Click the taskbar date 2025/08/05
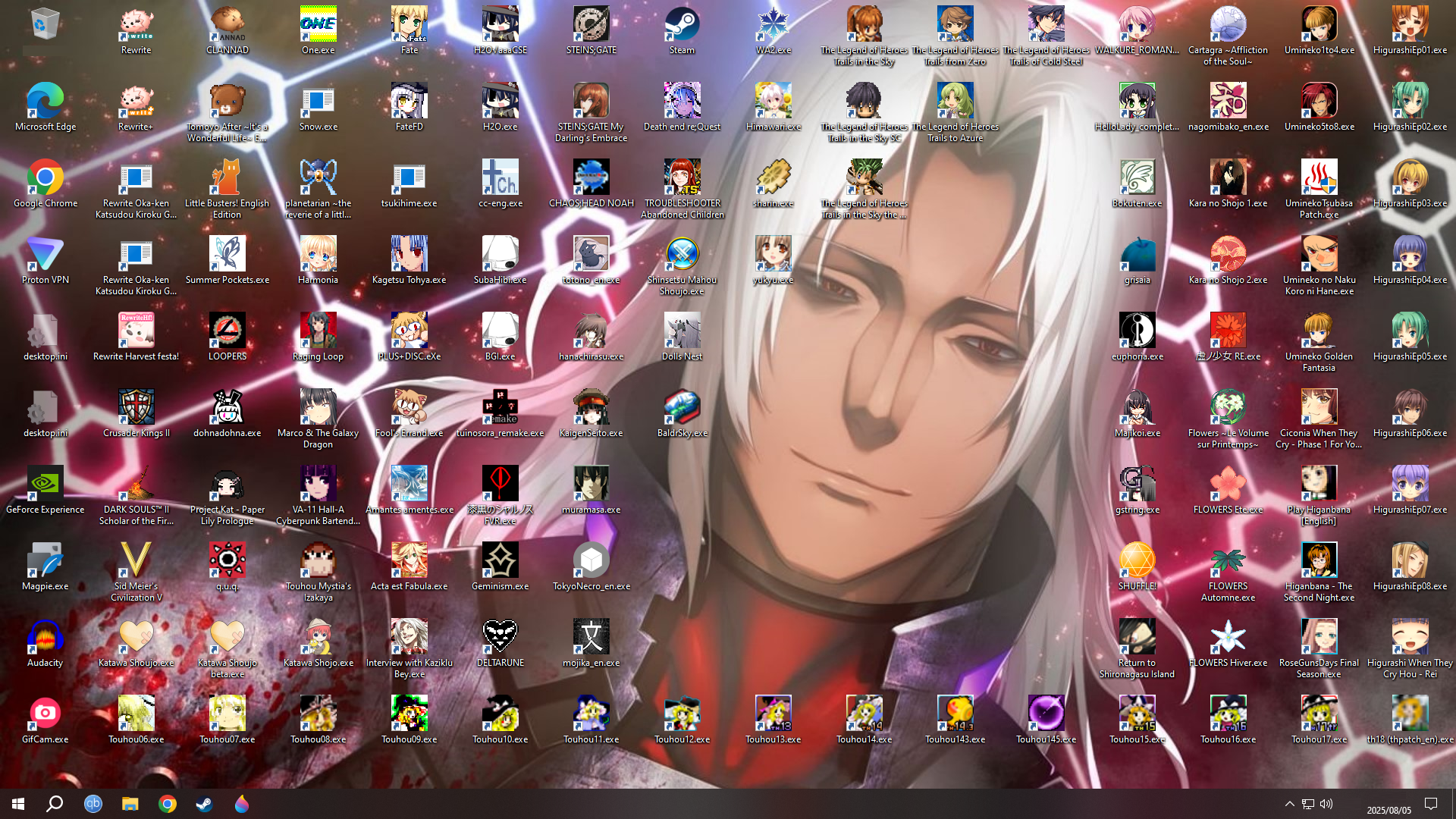Image resolution: width=1456 pixels, height=819 pixels. coord(1389,810)
